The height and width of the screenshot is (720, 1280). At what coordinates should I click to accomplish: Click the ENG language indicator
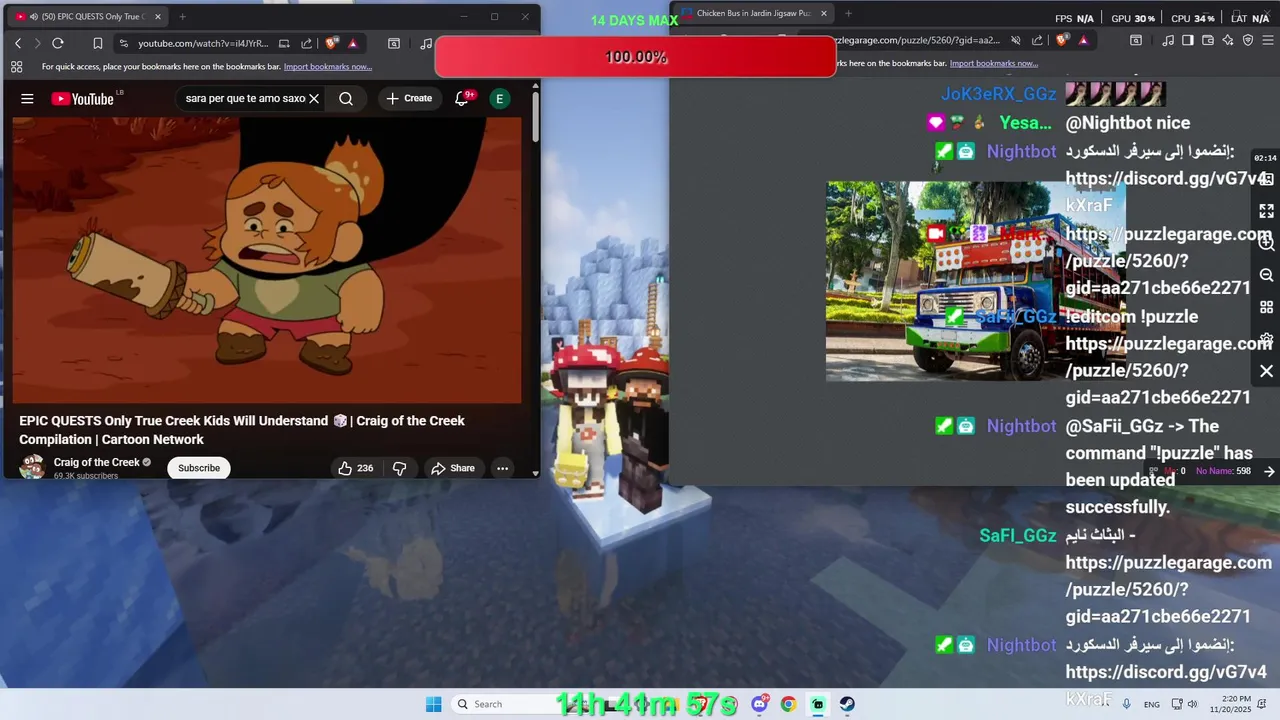1152,704
